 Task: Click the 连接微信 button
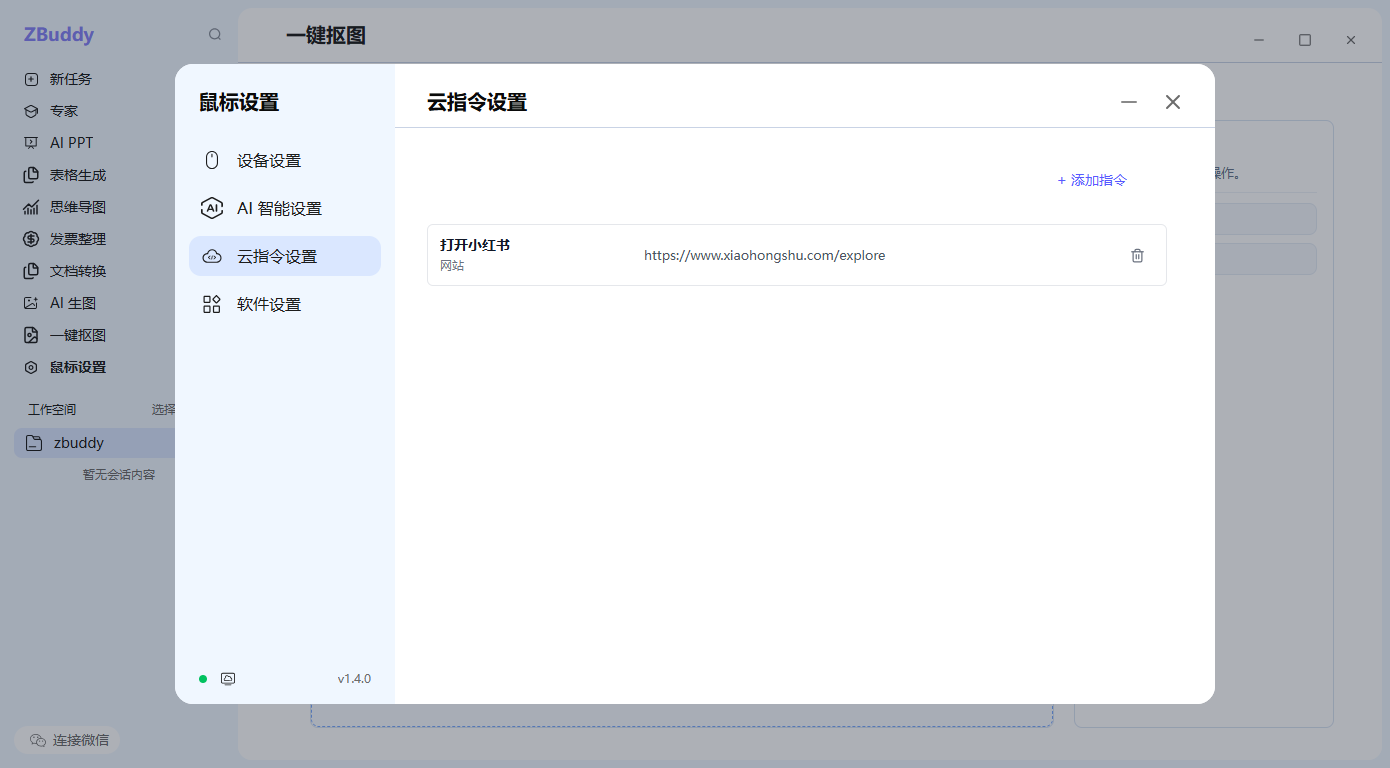67,740
